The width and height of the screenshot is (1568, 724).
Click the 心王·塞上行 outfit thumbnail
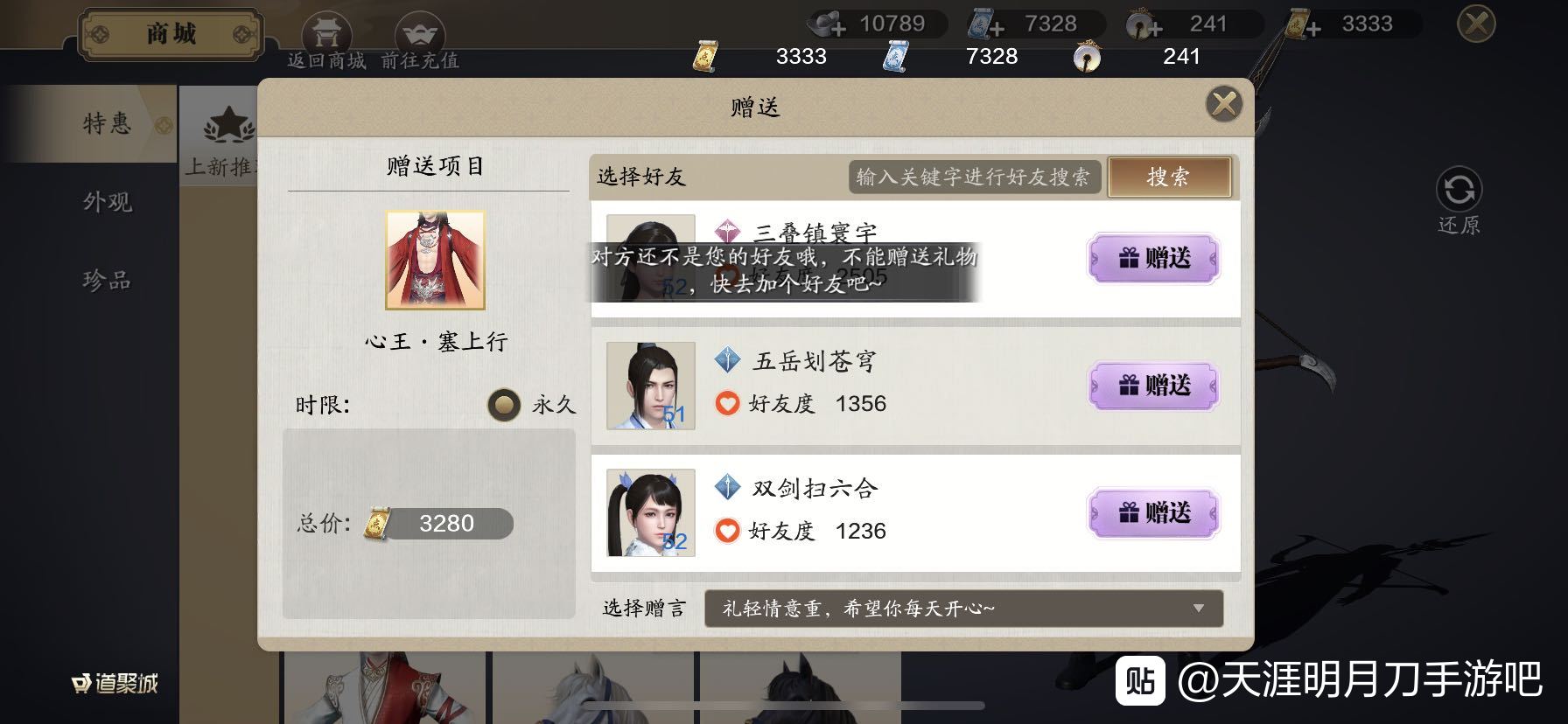(435, 260)
